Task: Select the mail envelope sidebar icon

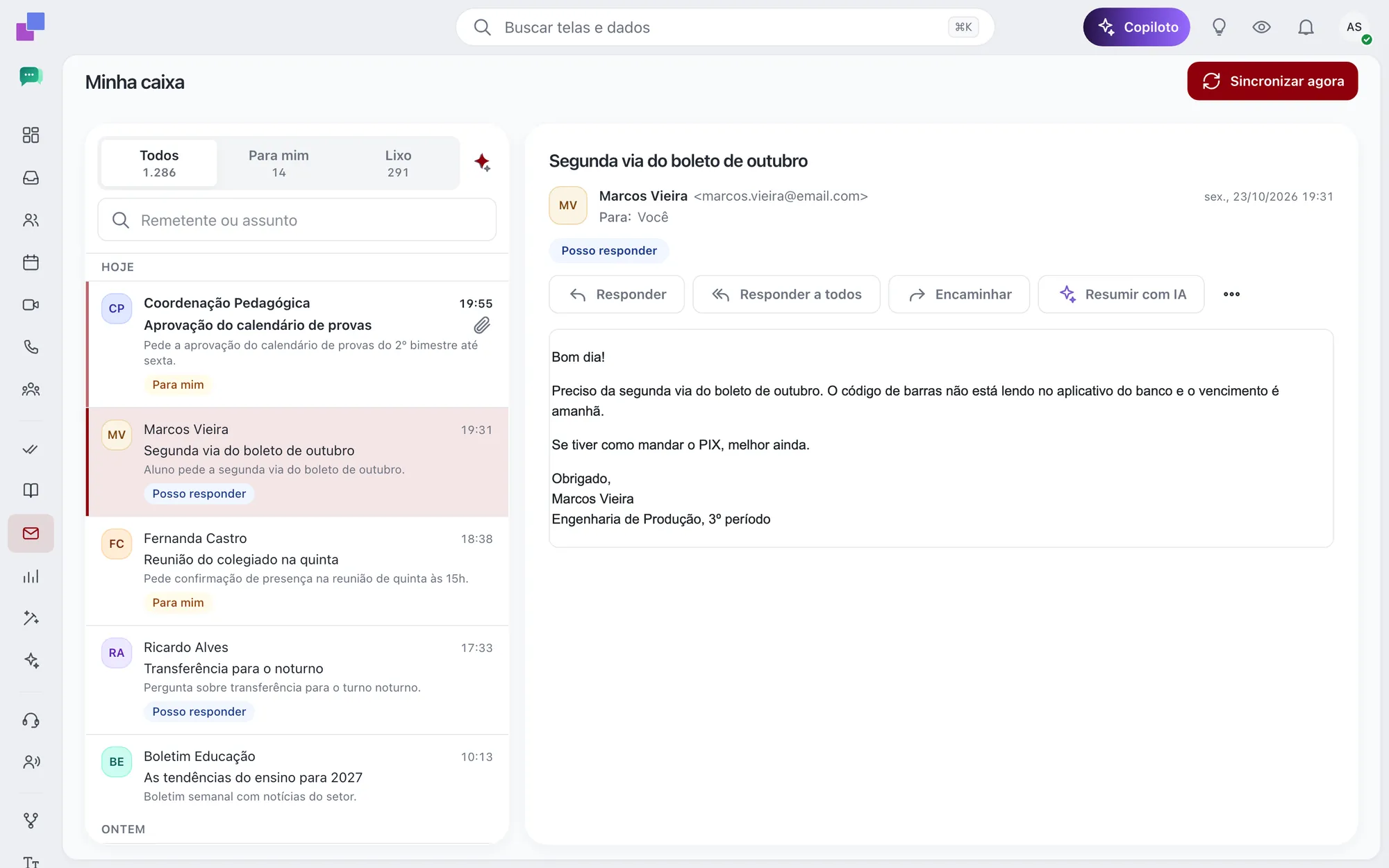Action: point(31,533)
